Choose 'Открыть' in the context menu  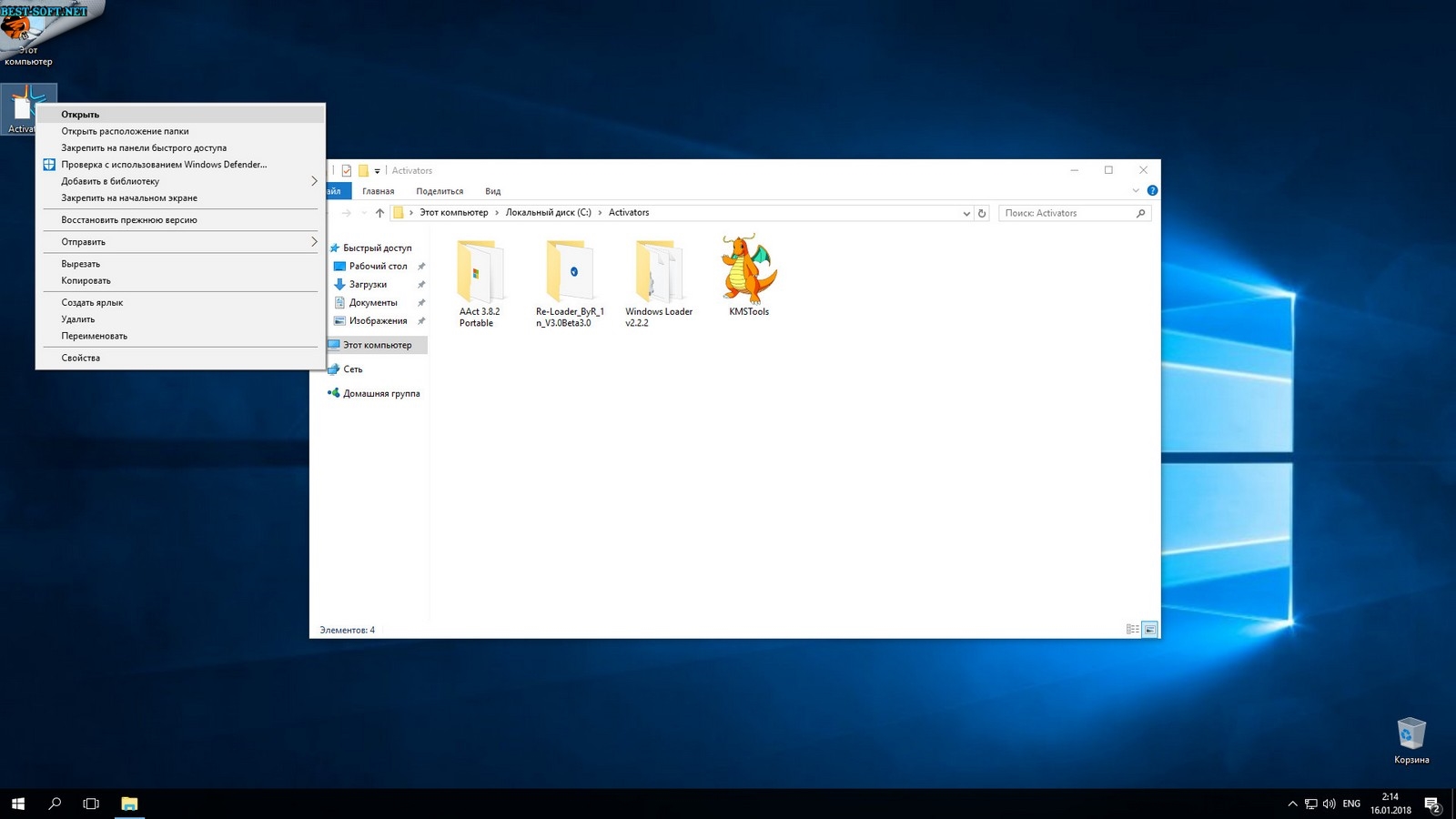[180, 115]
